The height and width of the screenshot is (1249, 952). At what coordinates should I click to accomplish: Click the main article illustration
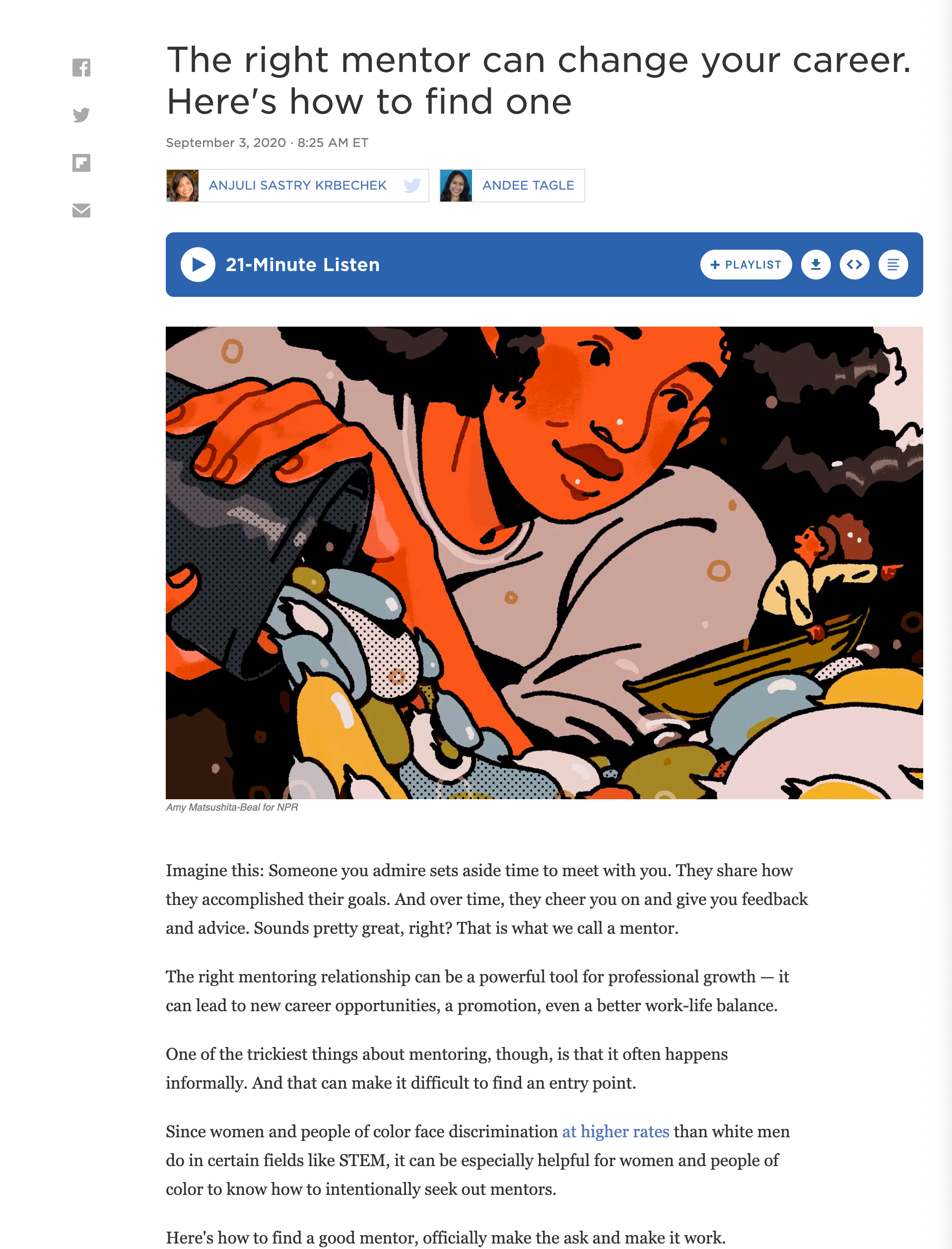tap(544, 563)
